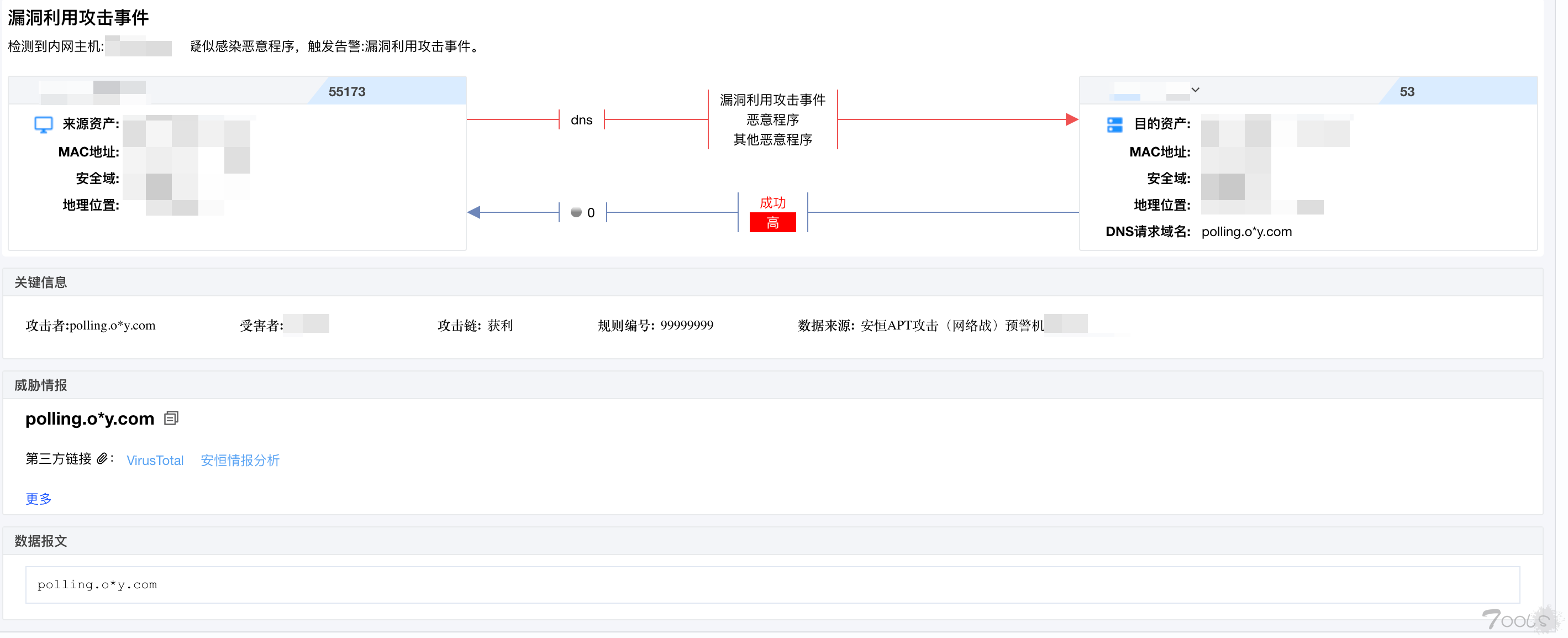Click the 来源资产 label
Image resolution: width=1568 pixels, height=638 pixels.
90,124
